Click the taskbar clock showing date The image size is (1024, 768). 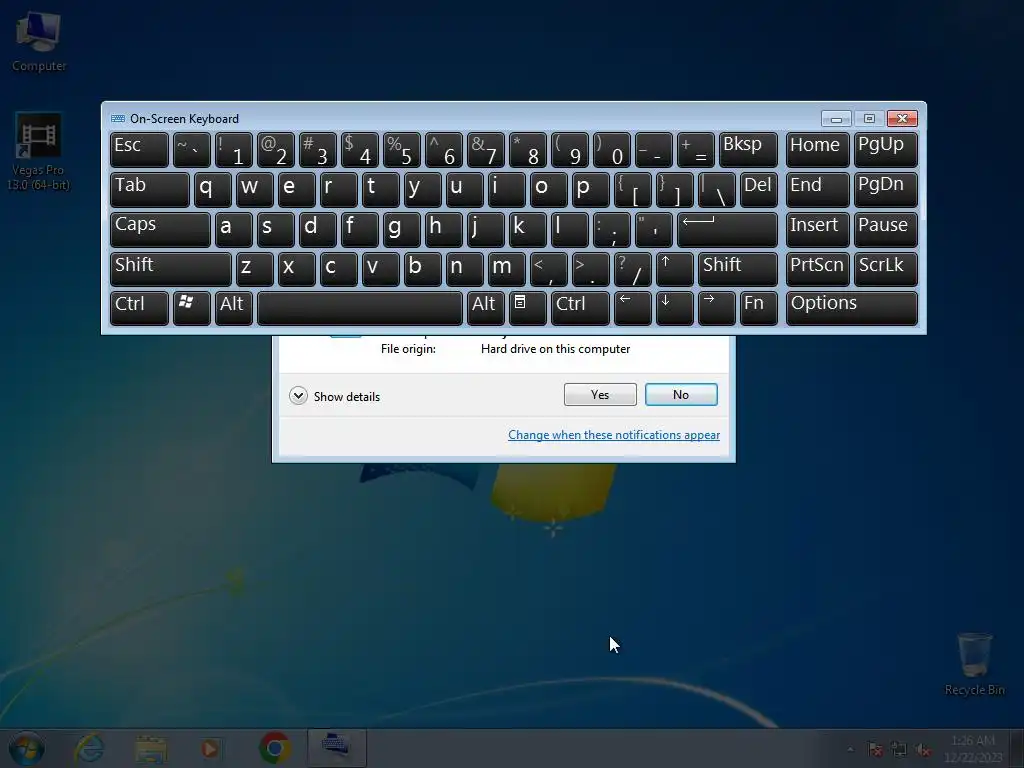tap(974, 749)
